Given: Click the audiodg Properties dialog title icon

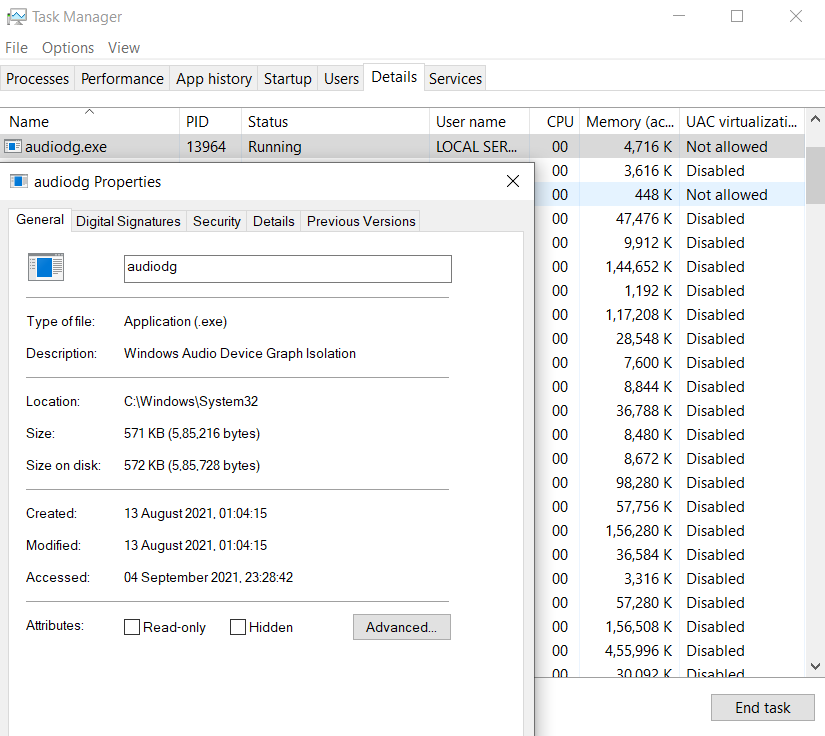Looking at the screenshot, I should tap(18, 182).
